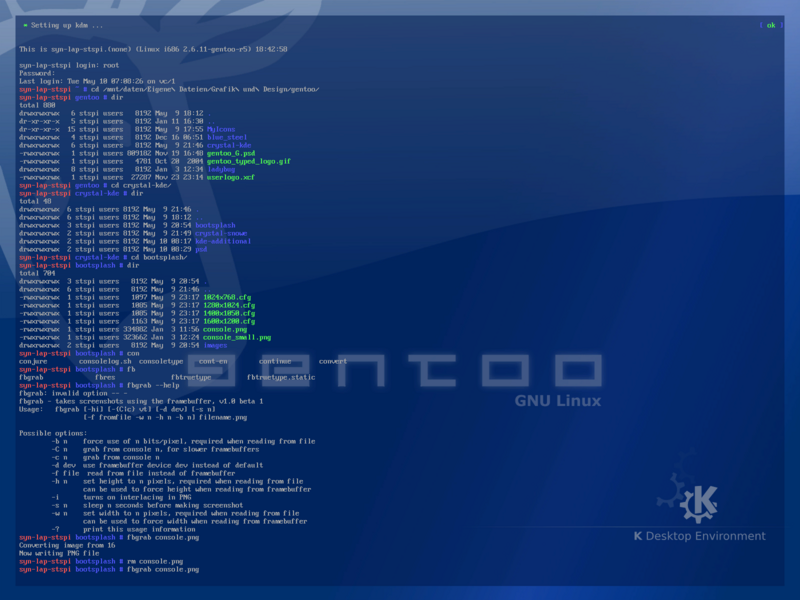Click the "rm console.png" command text
This screenshot has height=600, width=800.
point(155,561)
